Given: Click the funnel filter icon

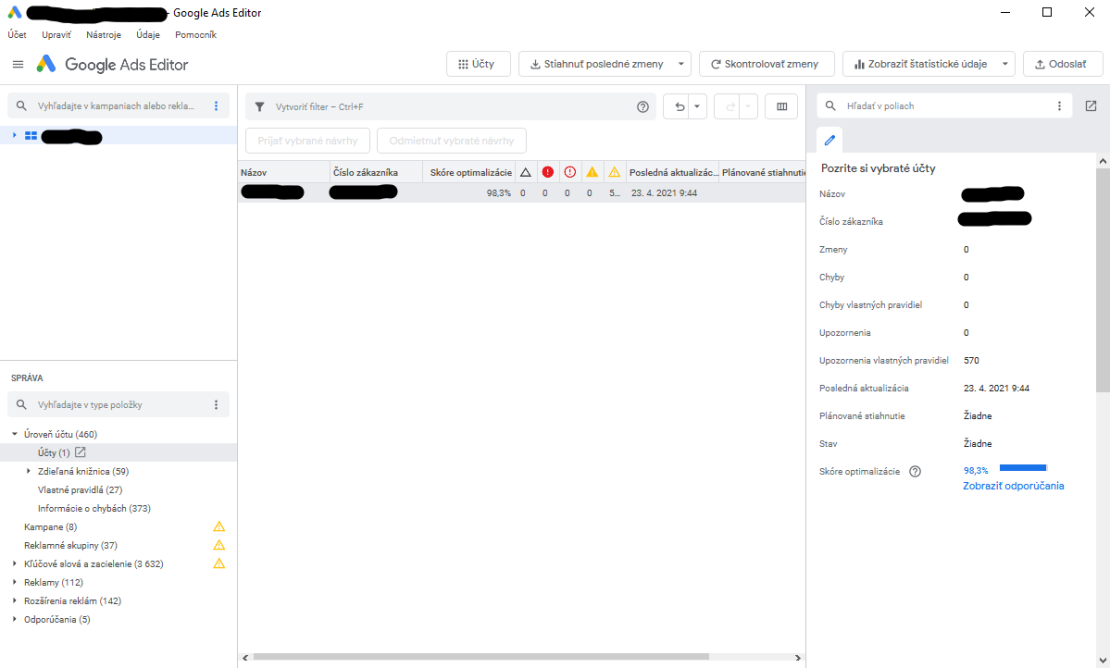Looking at the screenshot, I should [260, 107].
